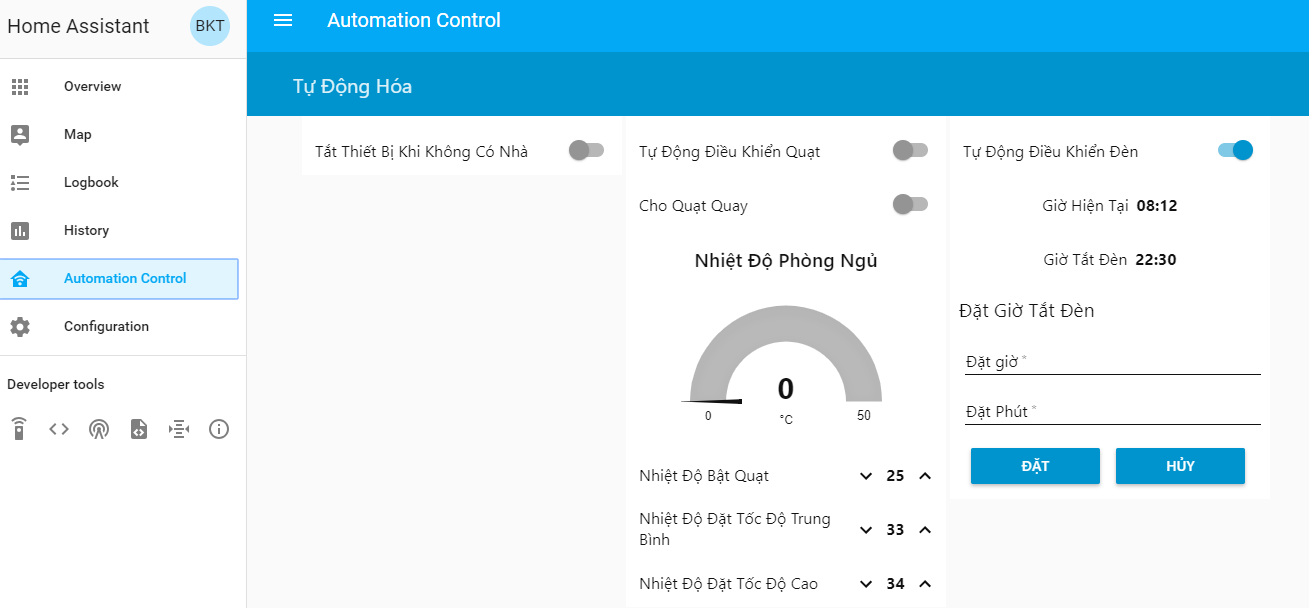
Task: Click the BKT user avatar badge
Action: pyautogui.click(x=210, y=26)
